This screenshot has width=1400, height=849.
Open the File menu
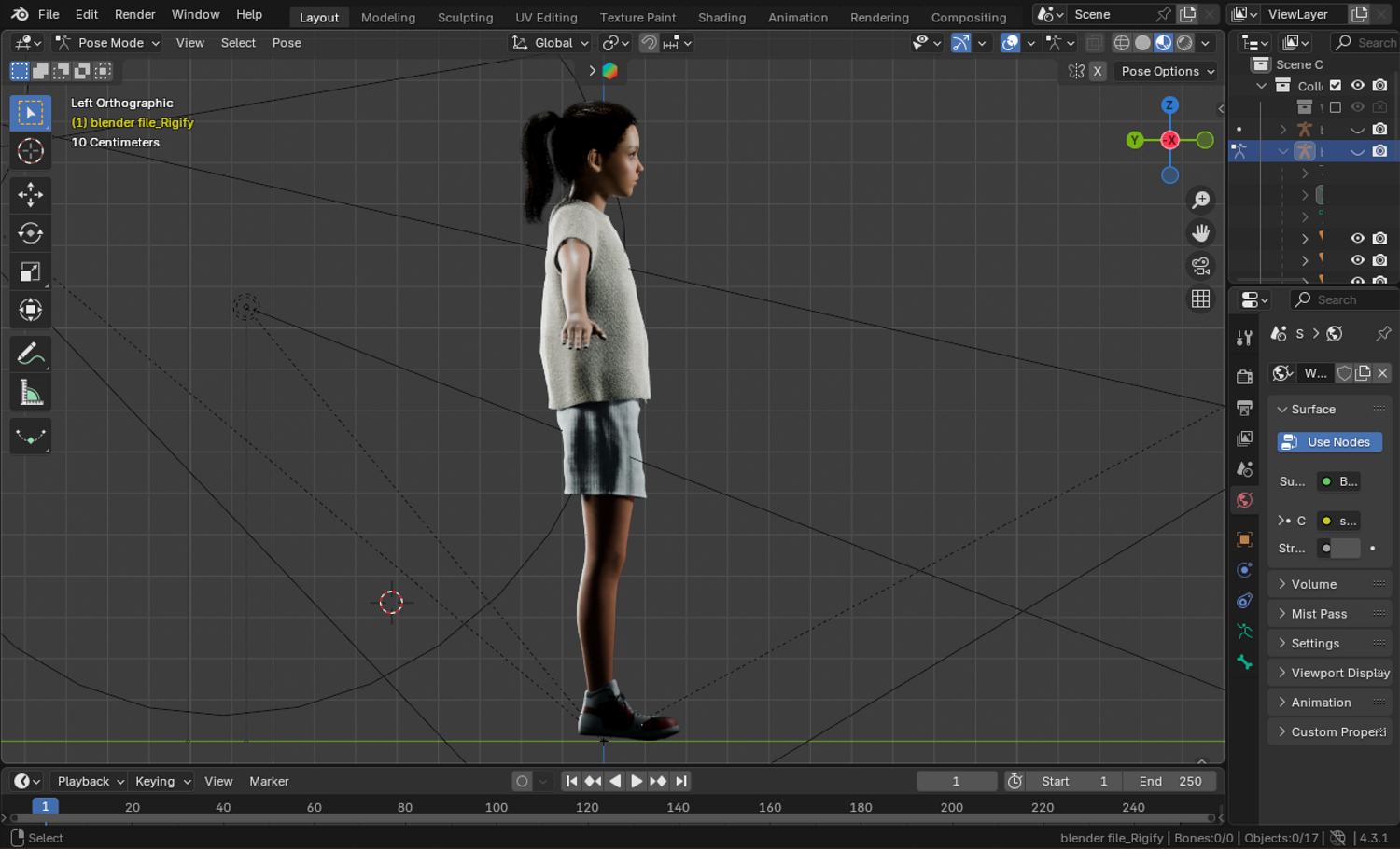click(49, 15)
